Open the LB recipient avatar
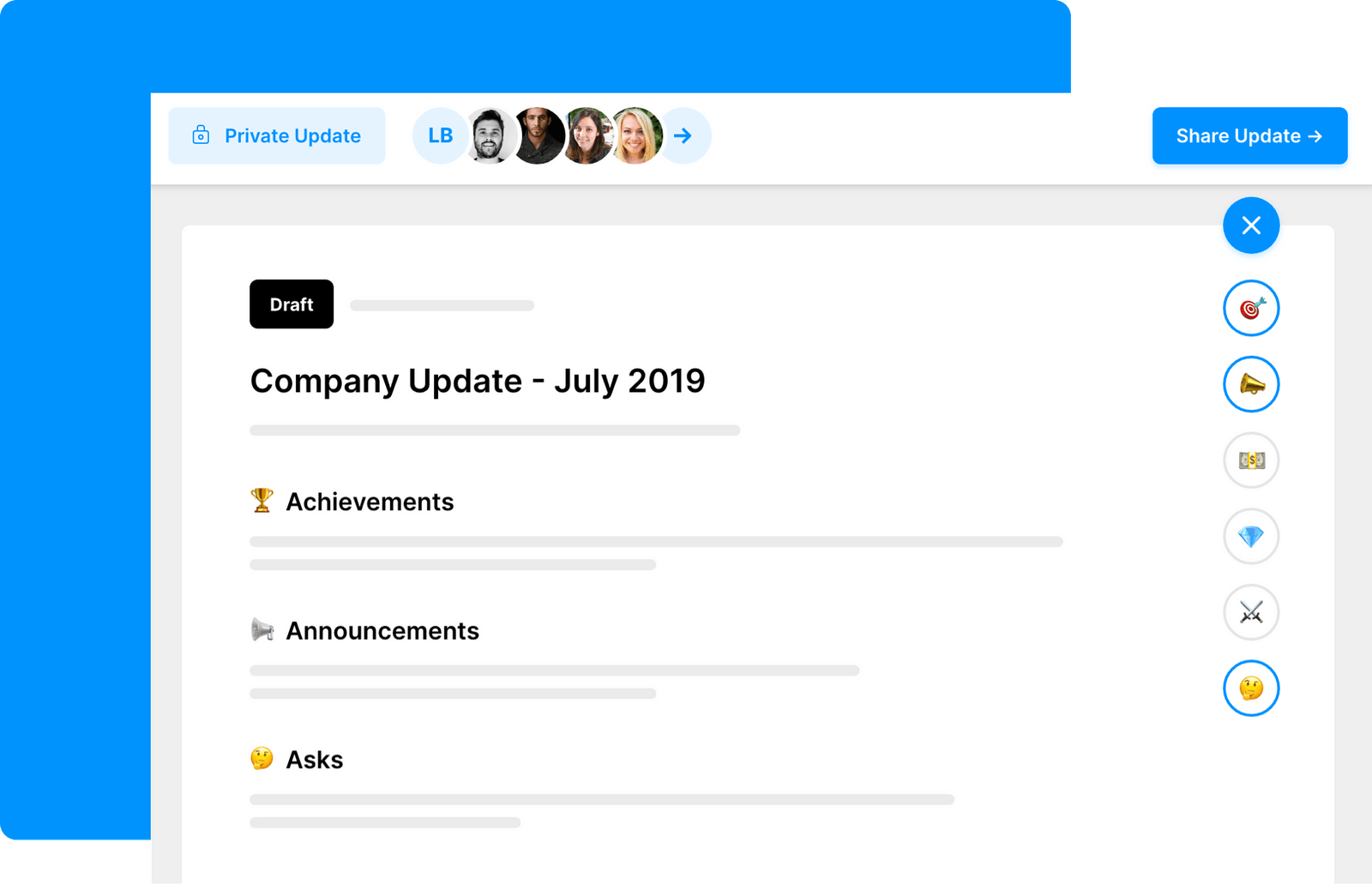The image size is (1372, 885). [x=439, y=135]
